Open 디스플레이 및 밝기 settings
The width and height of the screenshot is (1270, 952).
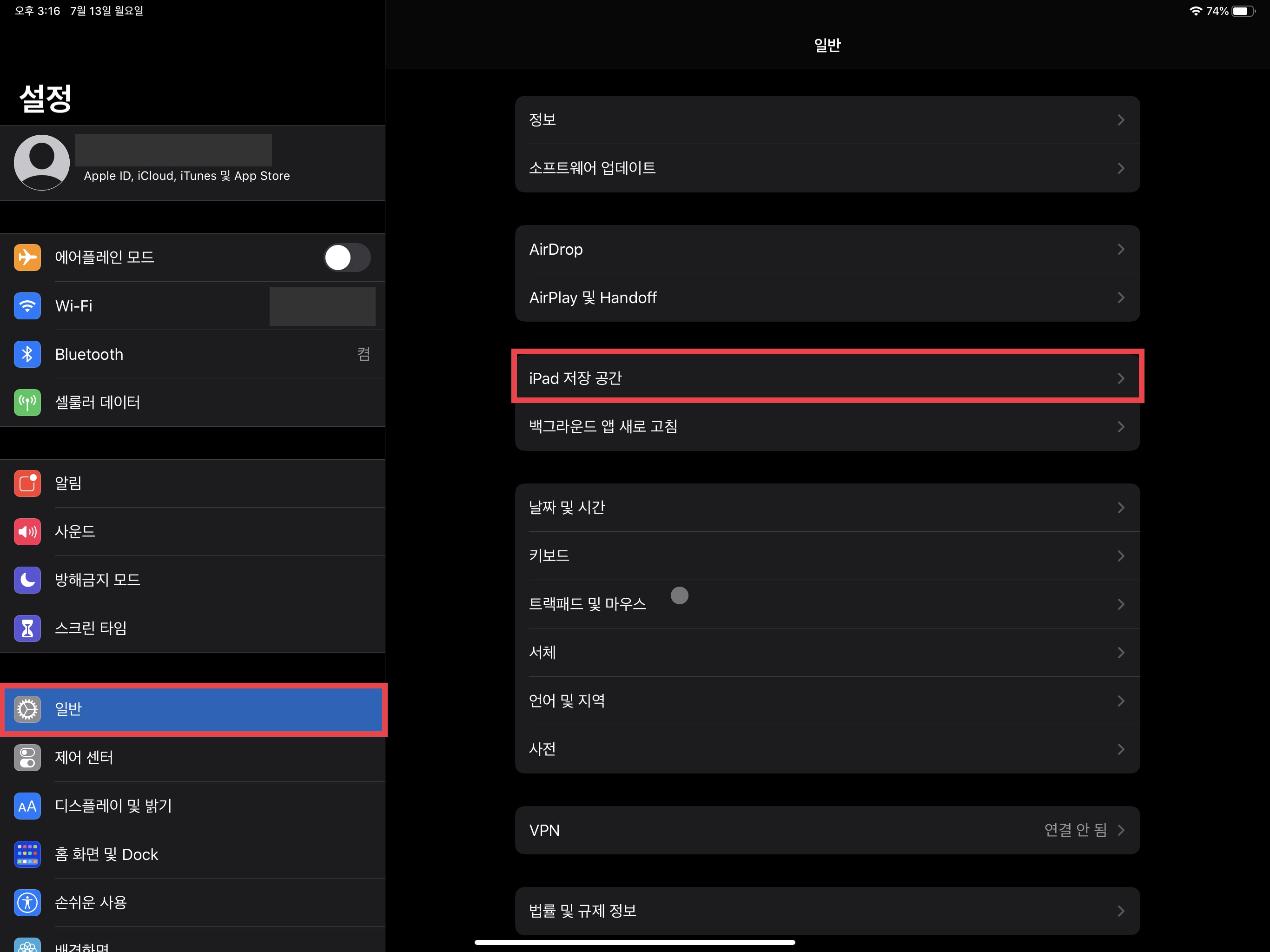193,806
